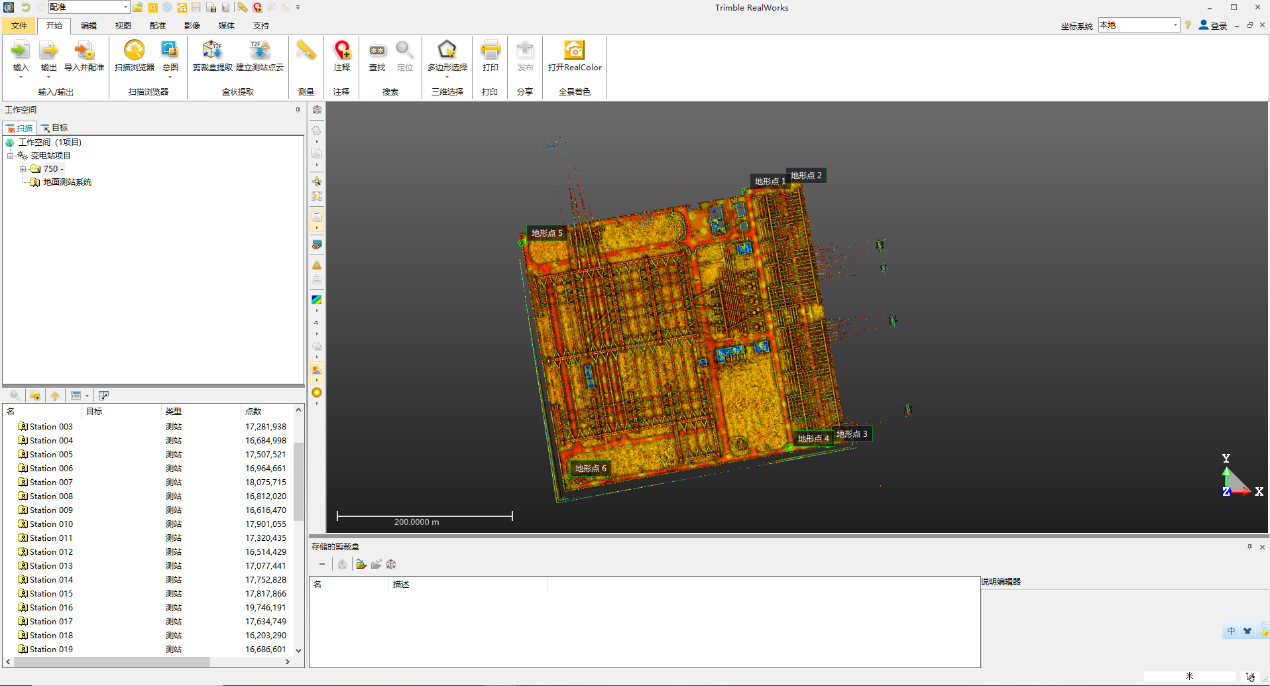Image resolution: width=1270 pixels, height=686 pixels.
Task: Collapse the 变电站项目 project tree node
Action: coord(9,156)
